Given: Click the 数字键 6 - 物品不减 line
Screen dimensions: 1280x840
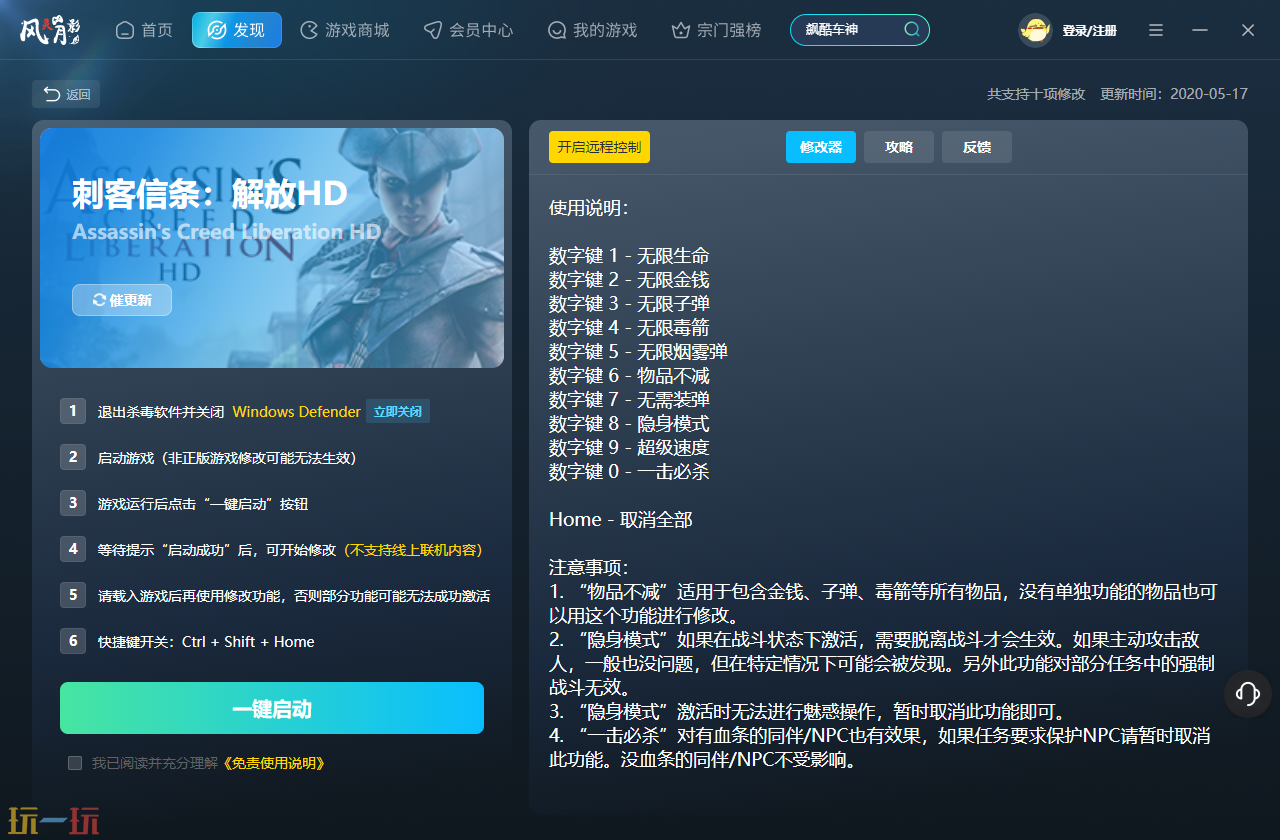Looking at the screenshot, I should pyautogui.click(x=629, y=376).
